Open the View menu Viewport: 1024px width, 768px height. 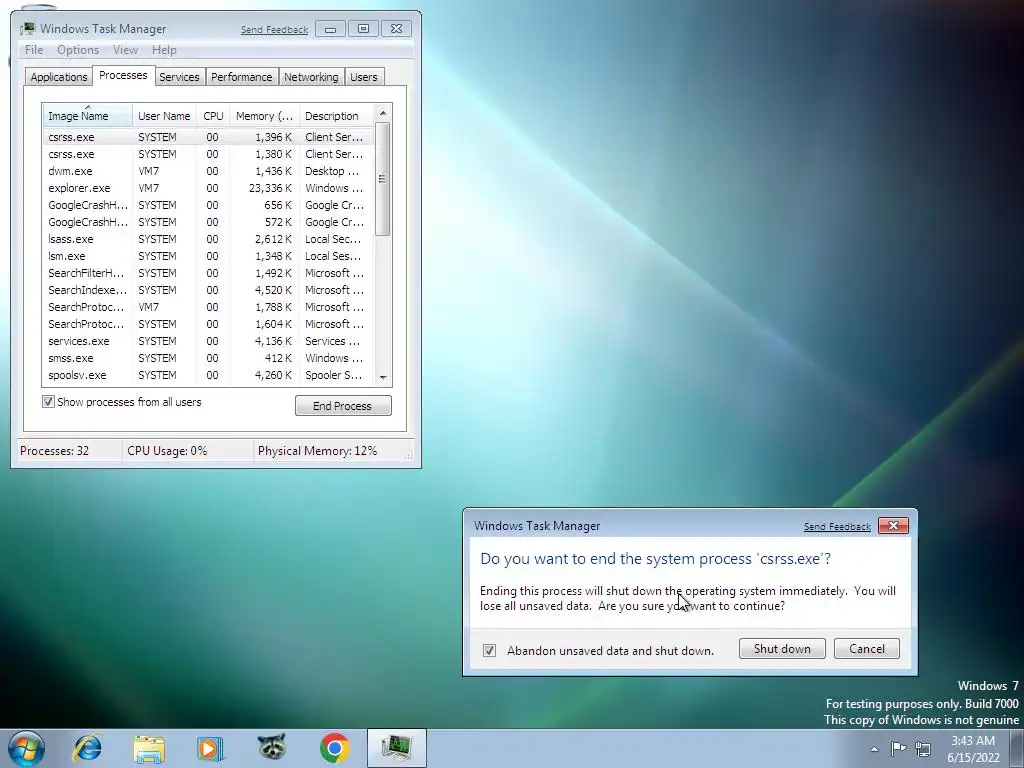pos(125,50)
